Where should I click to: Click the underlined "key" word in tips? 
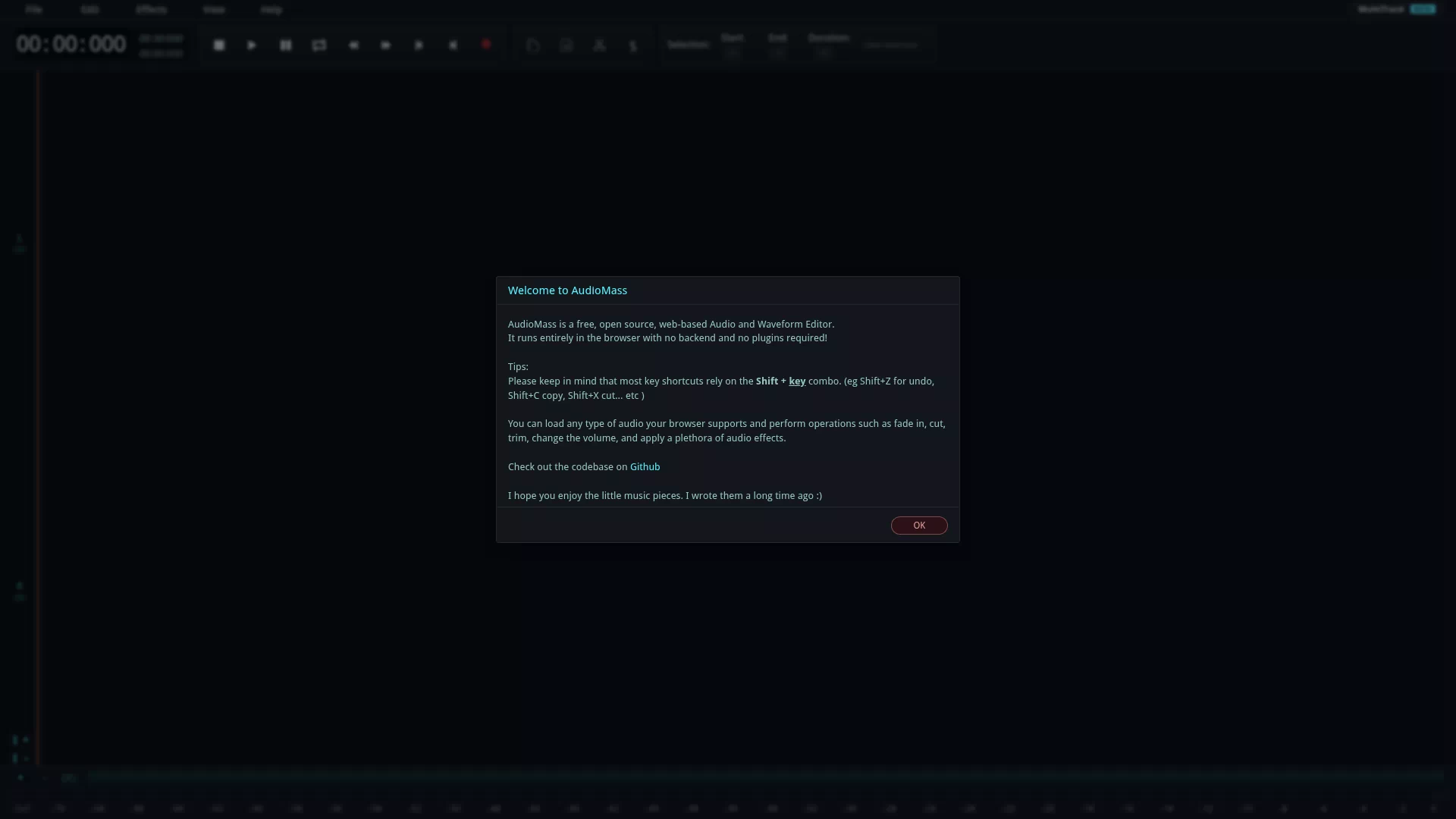pos(796,381)
